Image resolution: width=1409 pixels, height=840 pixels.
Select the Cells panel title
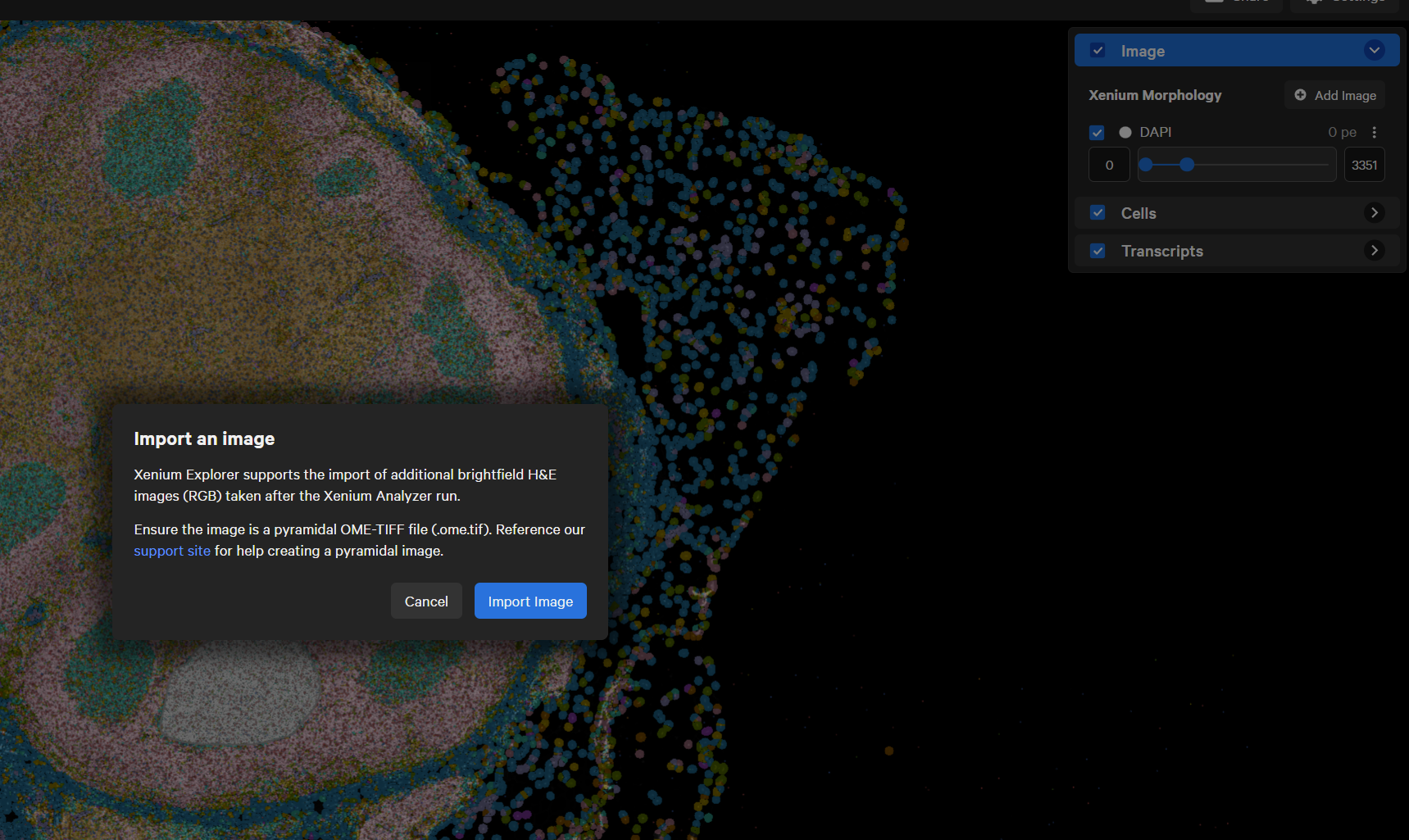[x=1139, y=213]
